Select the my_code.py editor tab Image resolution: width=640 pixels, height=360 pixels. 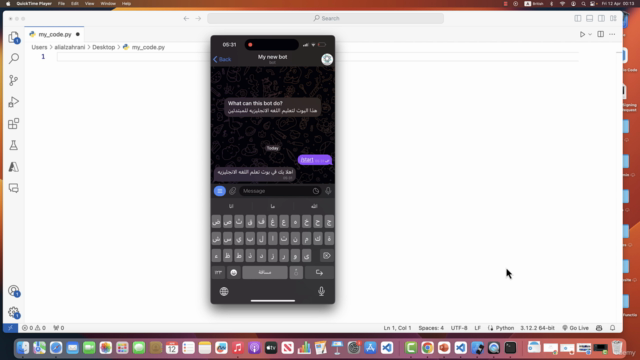pos(54,34)
